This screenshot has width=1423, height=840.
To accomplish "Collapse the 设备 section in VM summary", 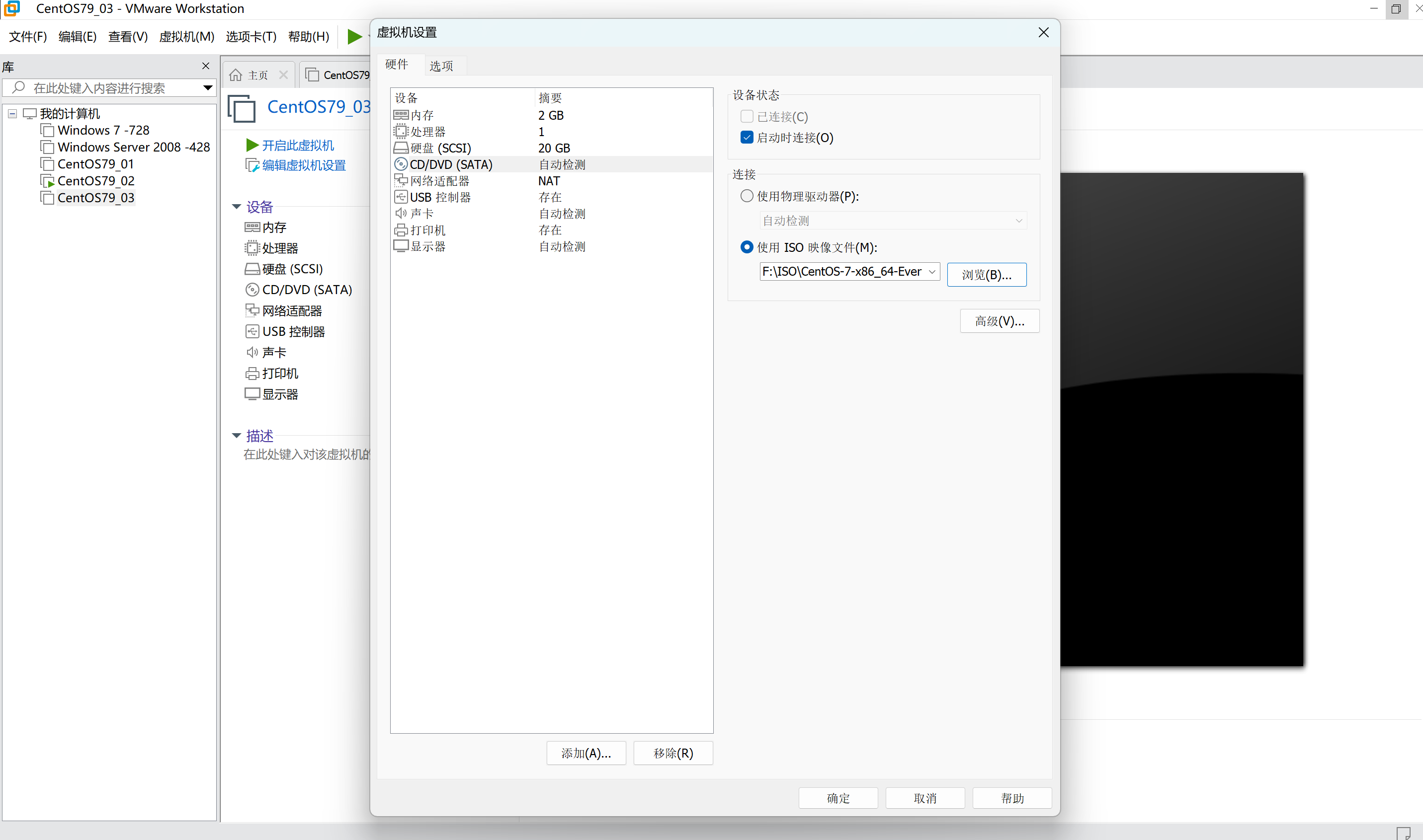I will coord(237,207).
